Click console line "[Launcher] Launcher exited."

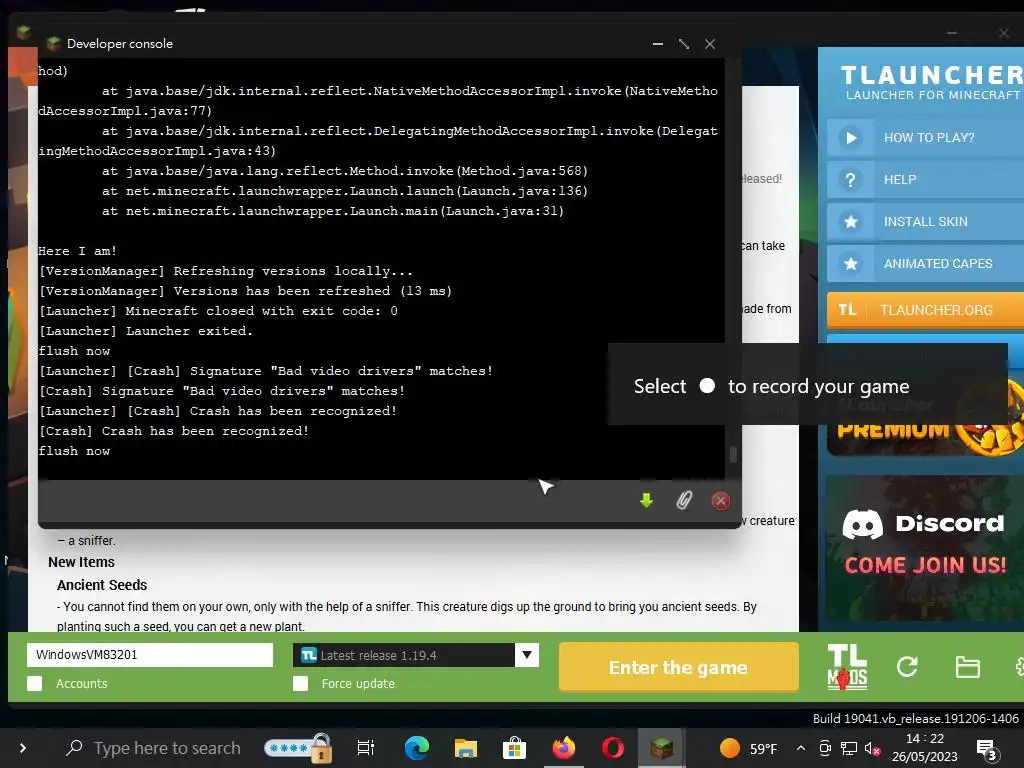click(146, 331)
